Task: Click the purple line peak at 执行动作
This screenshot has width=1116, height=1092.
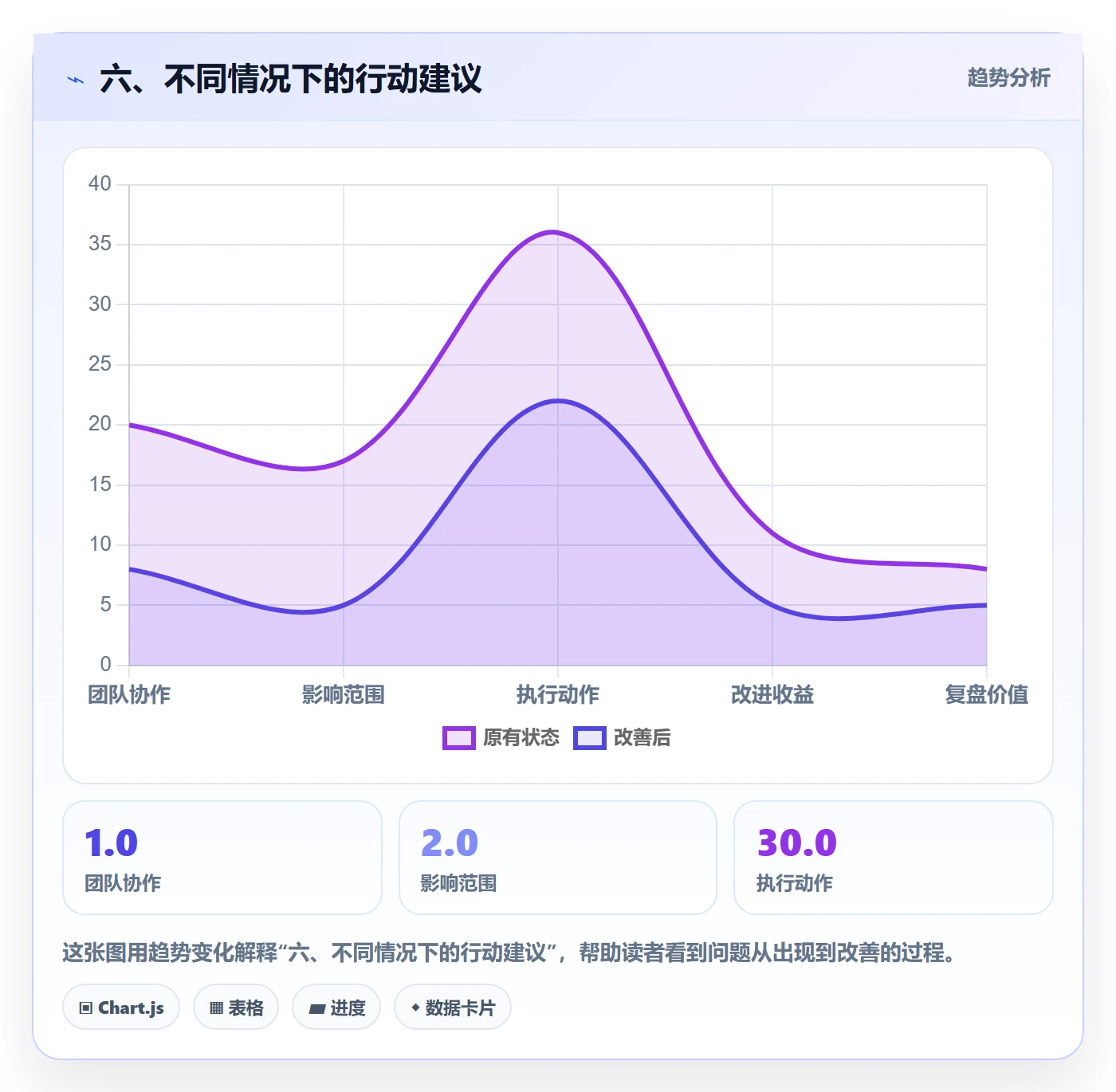Action: pos(555,232)
